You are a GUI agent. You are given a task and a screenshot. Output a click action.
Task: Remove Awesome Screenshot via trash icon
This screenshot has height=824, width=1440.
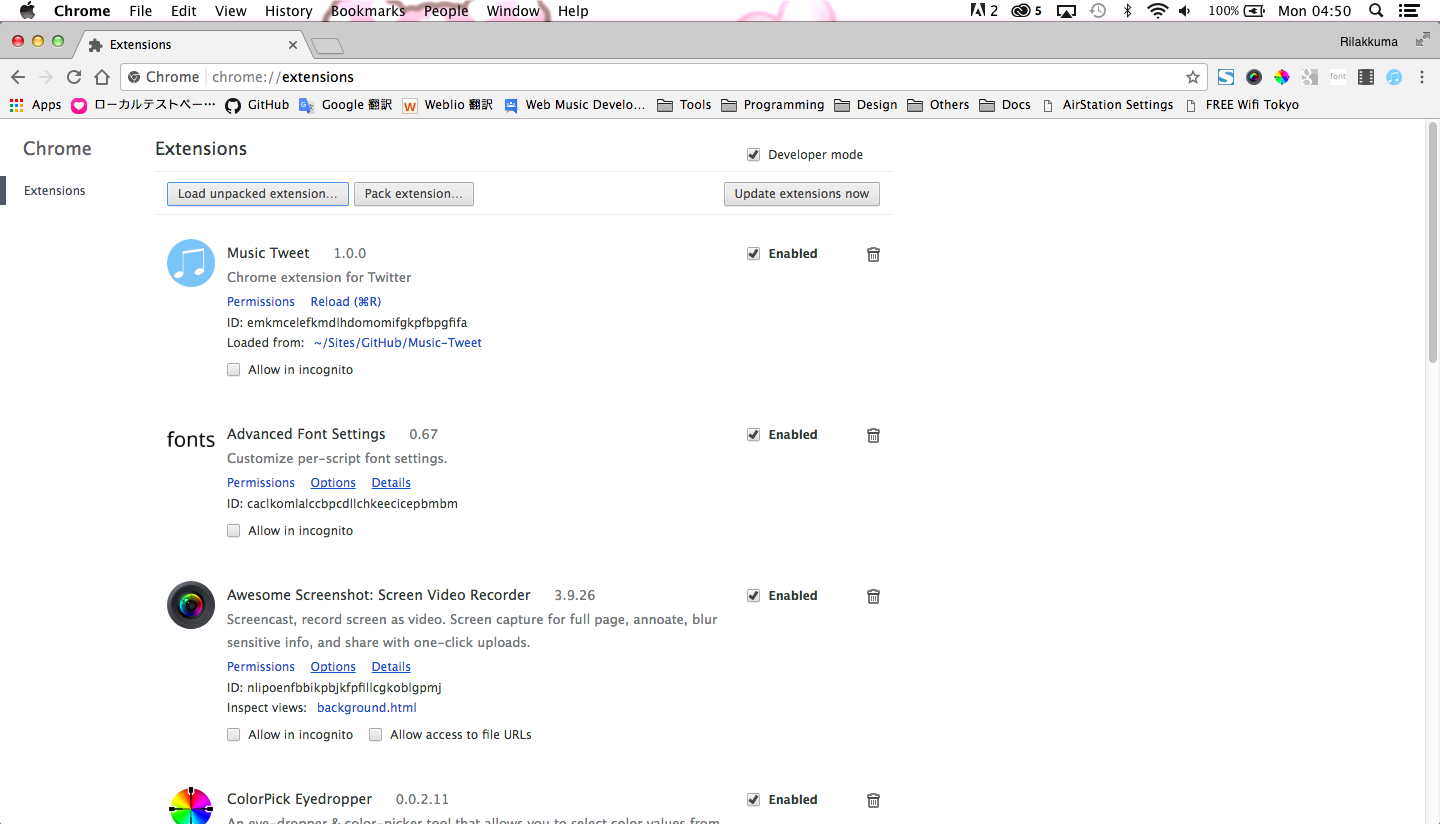(873, 596)
